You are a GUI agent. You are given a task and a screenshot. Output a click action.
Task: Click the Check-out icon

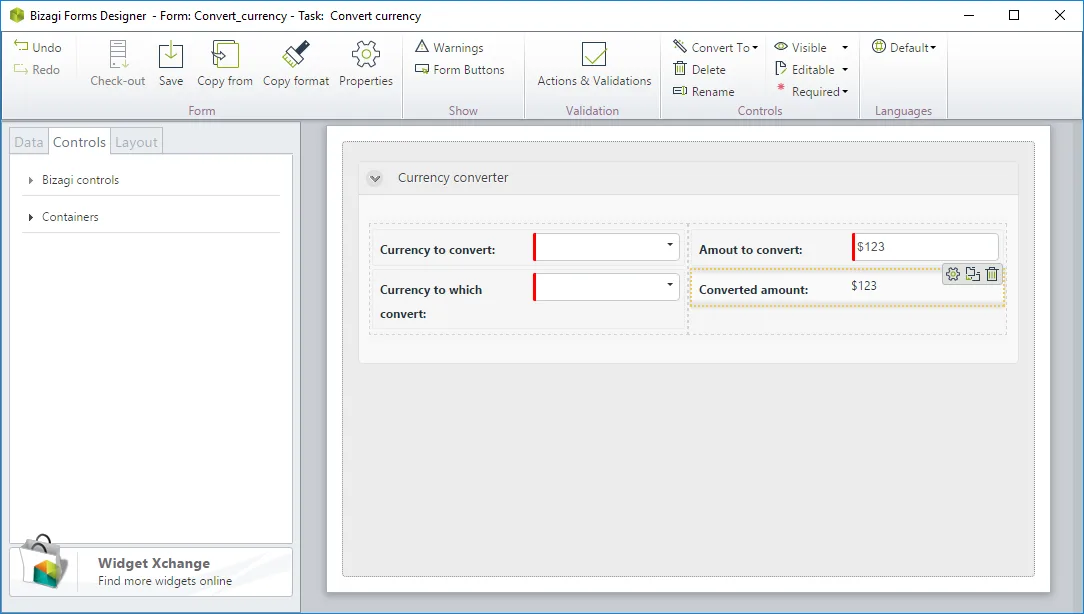[x=118, y=55]
